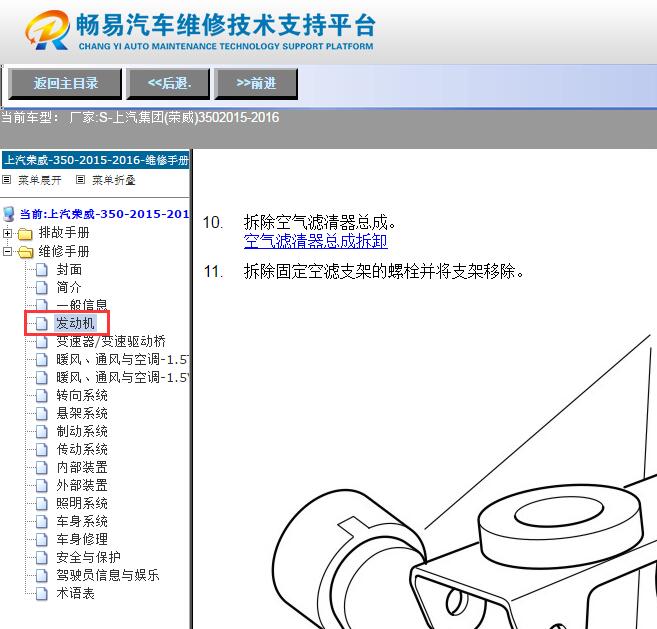
Task: Open the 一般信息 page
Action: 82,305
